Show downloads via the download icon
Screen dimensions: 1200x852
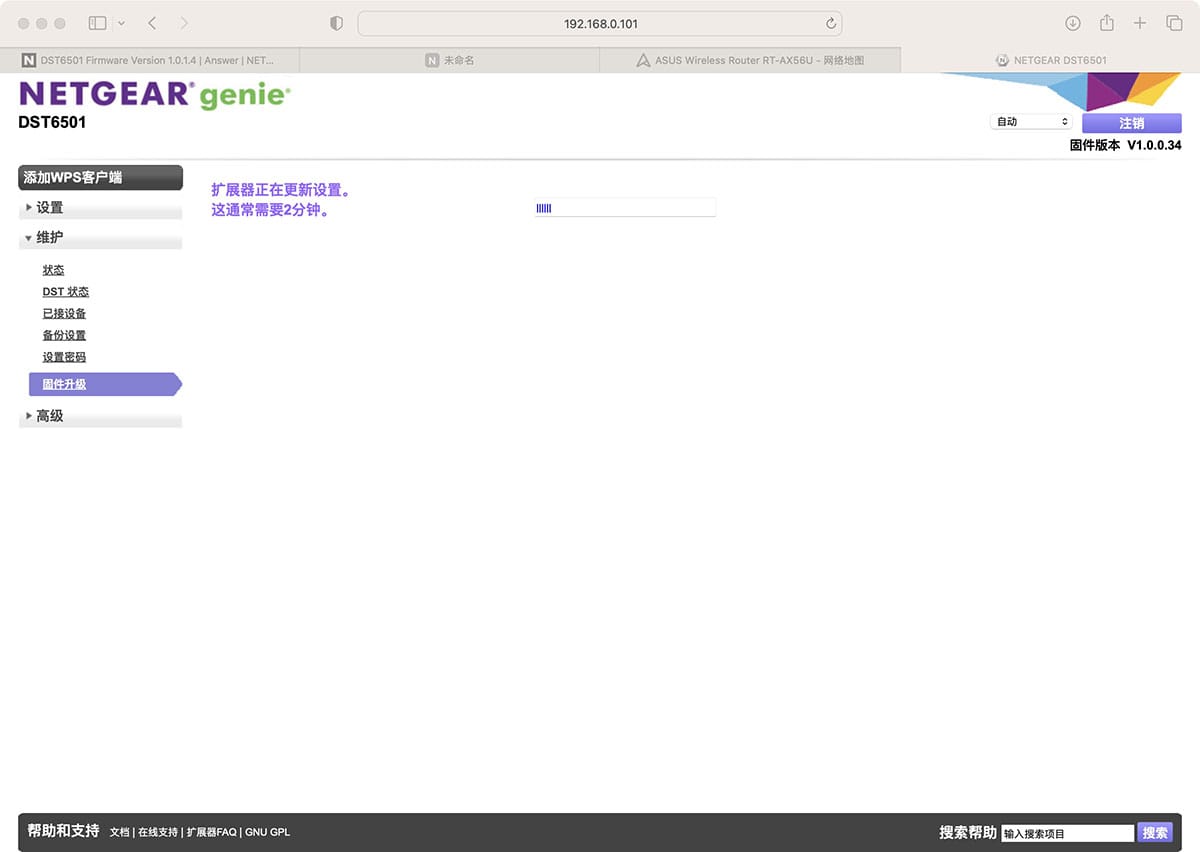tap(1073, 23)
